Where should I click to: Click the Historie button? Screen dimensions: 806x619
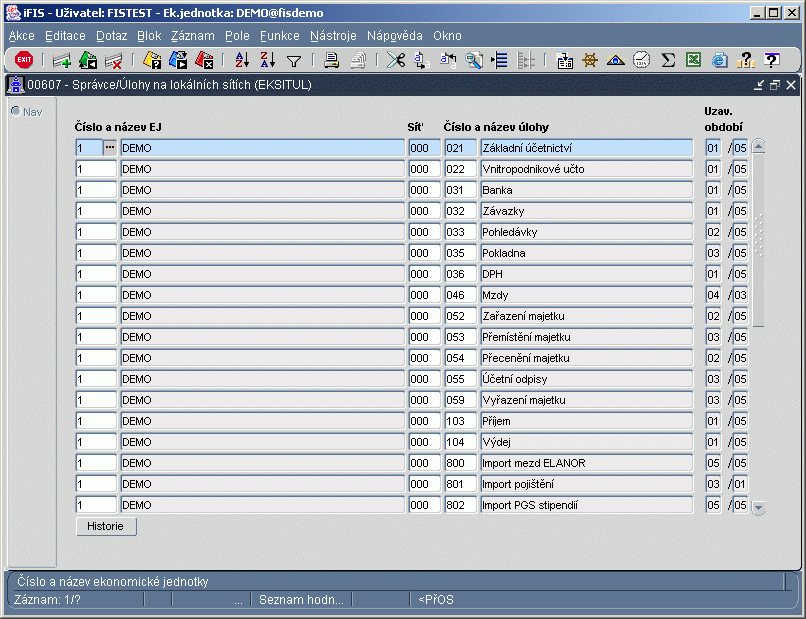click(106, 526)
